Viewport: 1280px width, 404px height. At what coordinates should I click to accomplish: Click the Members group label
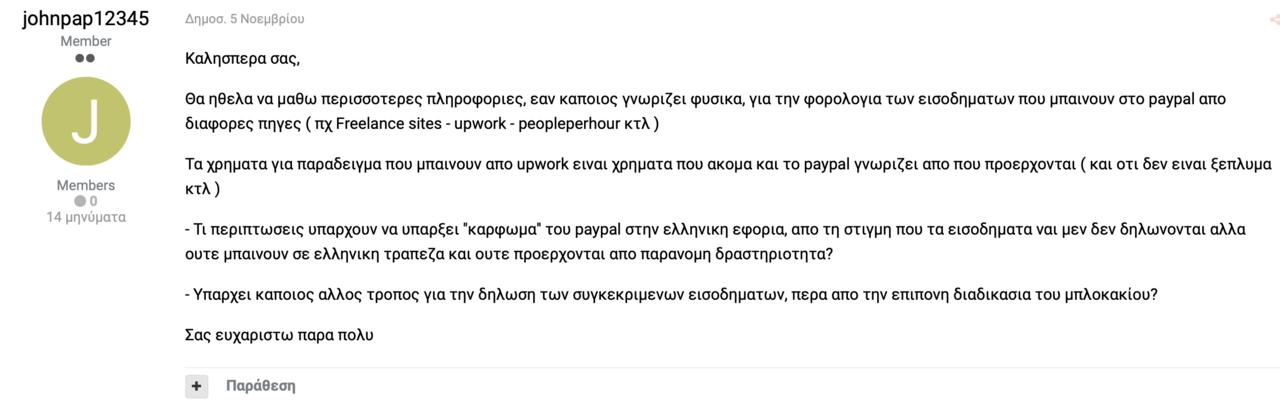point(86,185)
